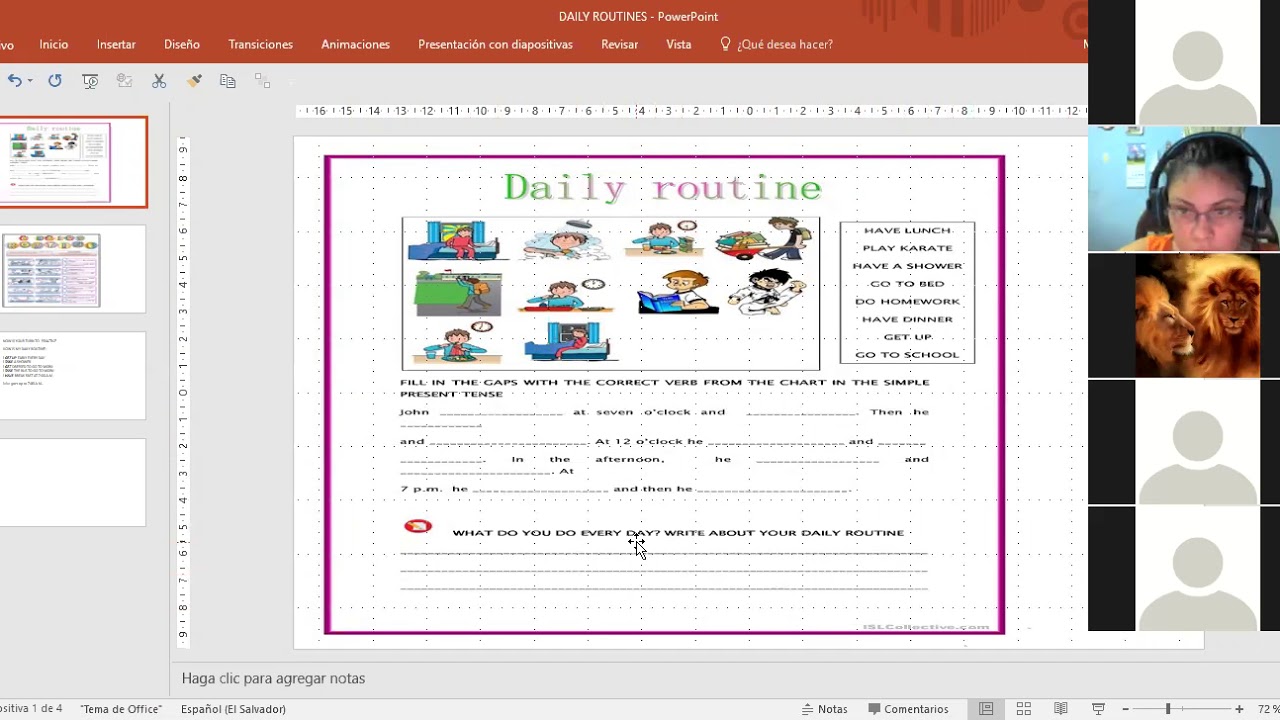Viewport: 1280px width, 720px height.
Task: Open the undo history dropdown arrow
Action: pos(30,81)
